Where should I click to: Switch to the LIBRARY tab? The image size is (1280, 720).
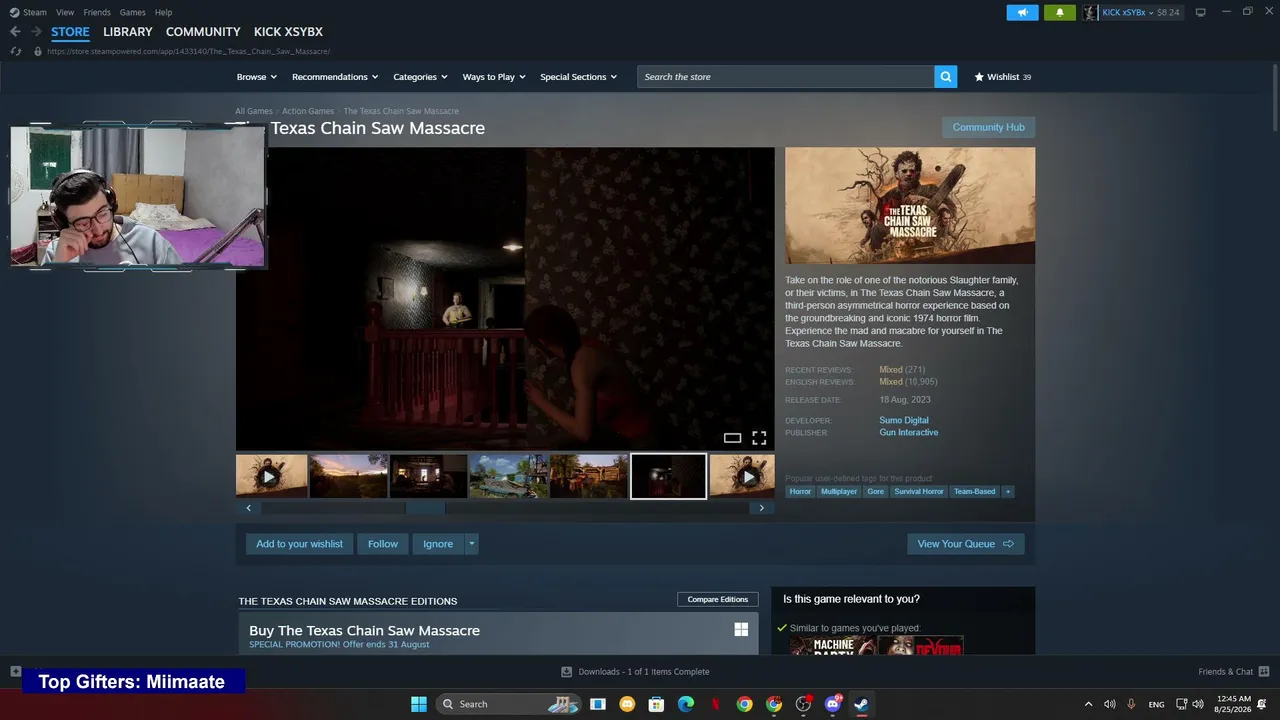128,32
